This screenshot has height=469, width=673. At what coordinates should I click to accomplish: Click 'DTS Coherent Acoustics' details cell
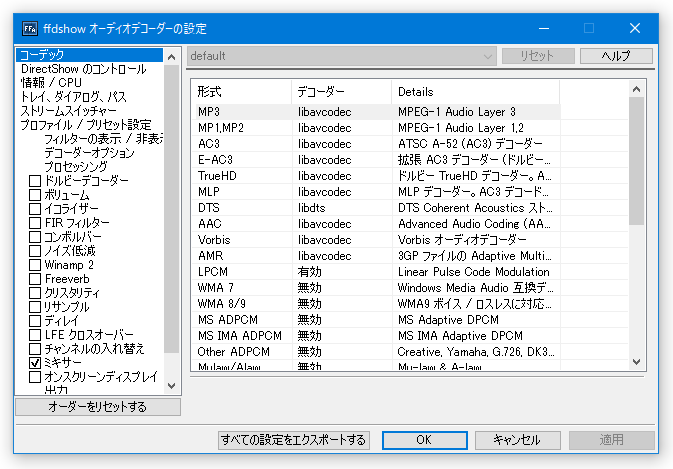click(x=475, y=208)
